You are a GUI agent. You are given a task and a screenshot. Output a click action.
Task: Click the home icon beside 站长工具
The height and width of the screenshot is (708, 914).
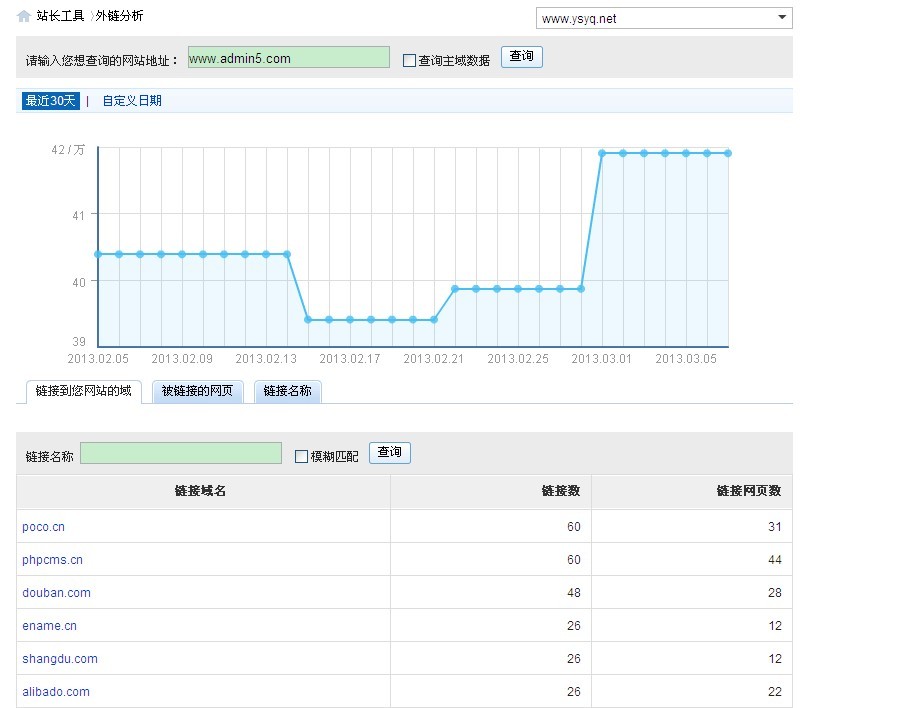[x=24, y=16]
